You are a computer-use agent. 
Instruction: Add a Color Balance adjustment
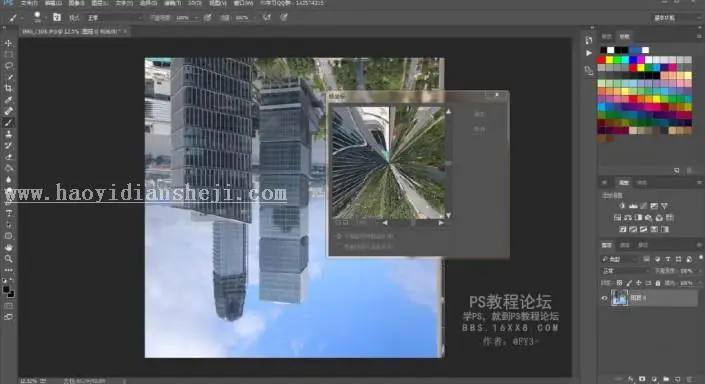click(x=628, y=218)
